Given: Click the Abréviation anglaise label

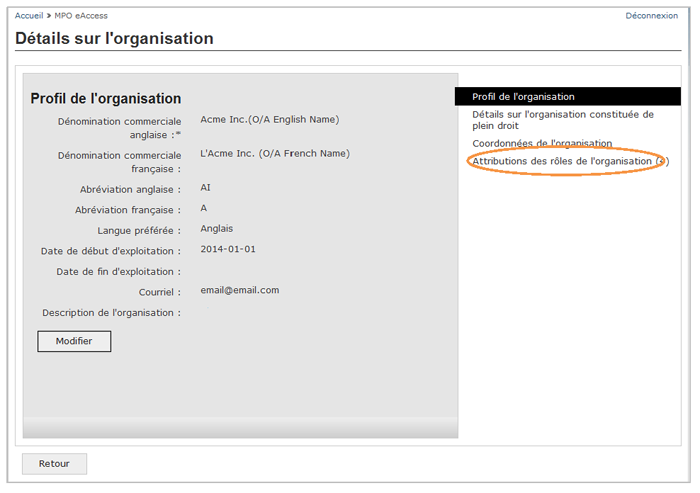Looking at the screenshot, I should [130, 190].
